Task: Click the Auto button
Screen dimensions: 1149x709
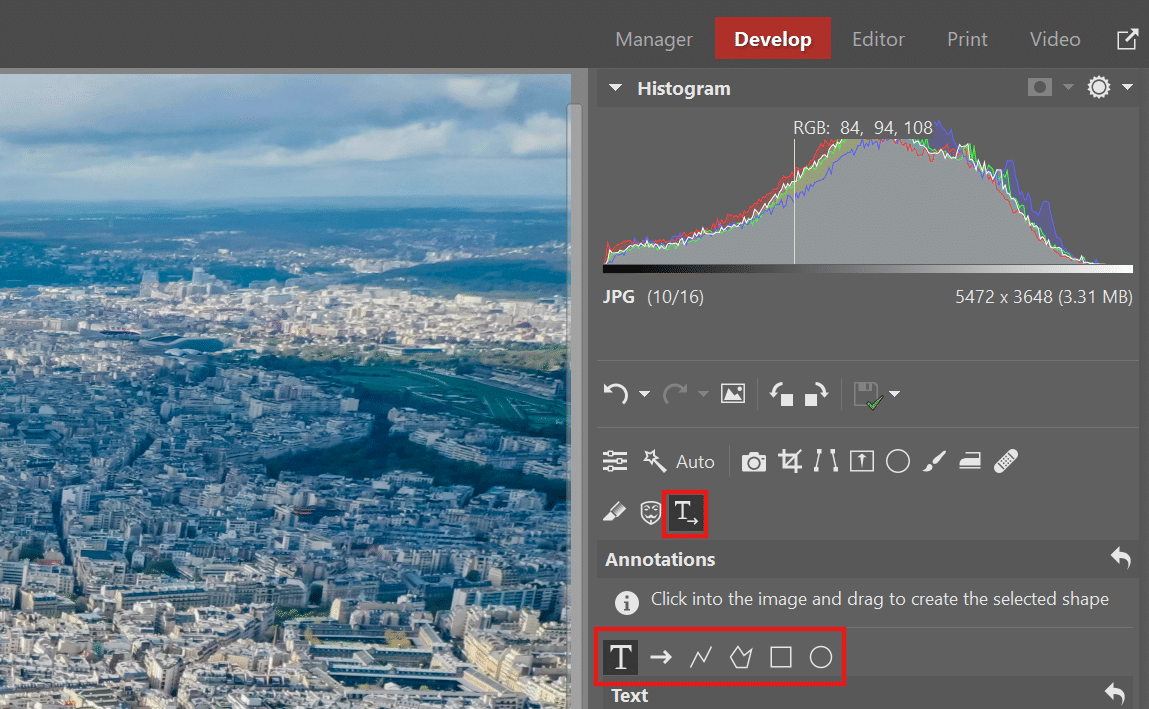Action: tap(695, 462)
